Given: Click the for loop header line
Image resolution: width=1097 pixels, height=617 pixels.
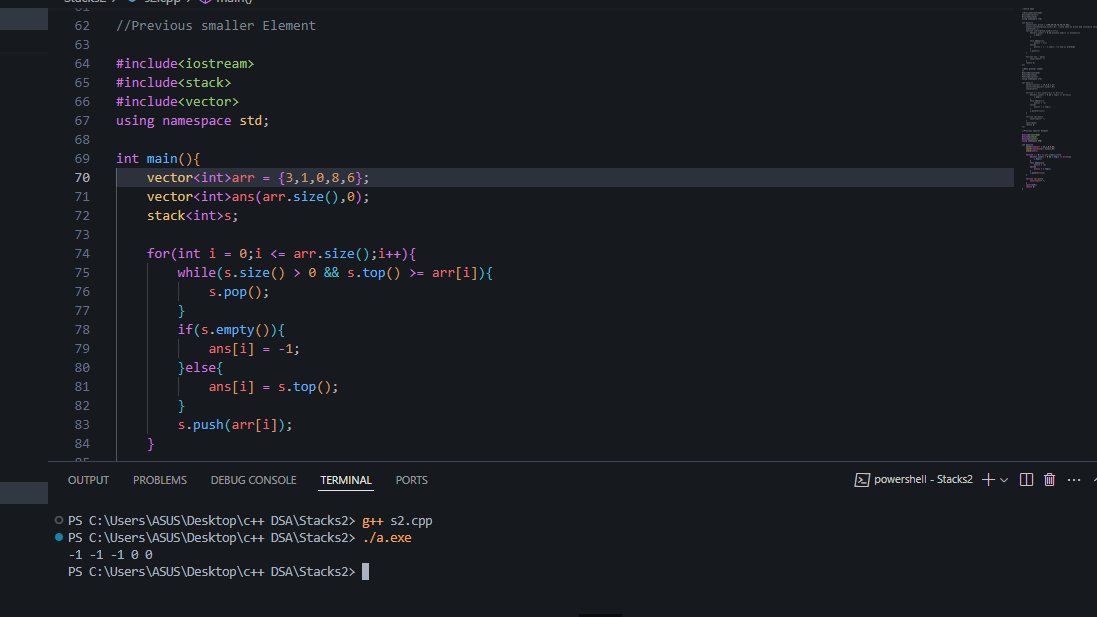Looking at the screenshot, I should [x=281, y=253].
